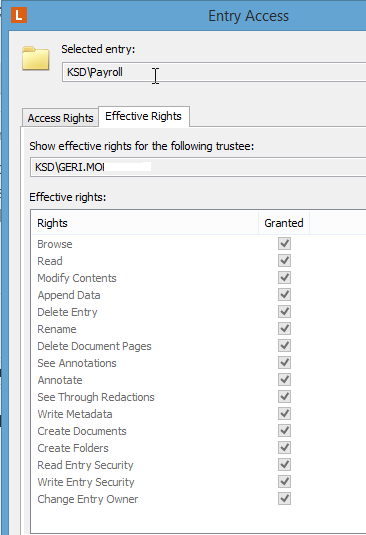Viewport: 366px width, 535px height.
Task: Toggle the Delete Document Pages checkbox
Action: [284, 346]
